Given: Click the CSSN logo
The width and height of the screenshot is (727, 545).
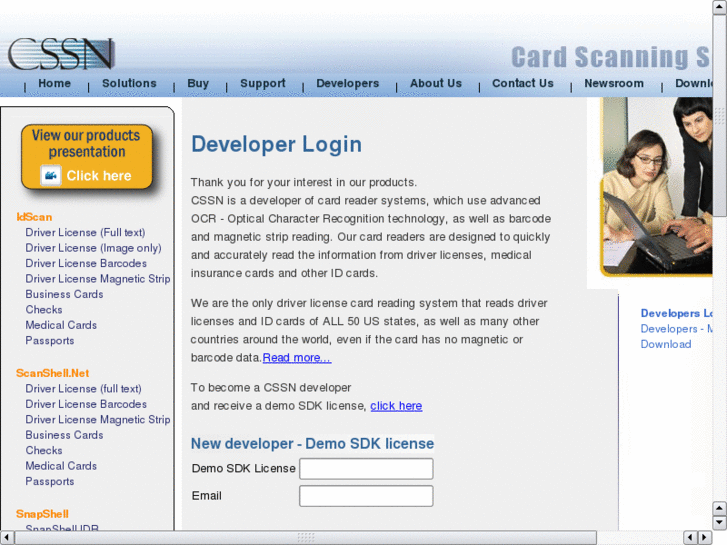Looking at the screenshot, I should (61, 54).
